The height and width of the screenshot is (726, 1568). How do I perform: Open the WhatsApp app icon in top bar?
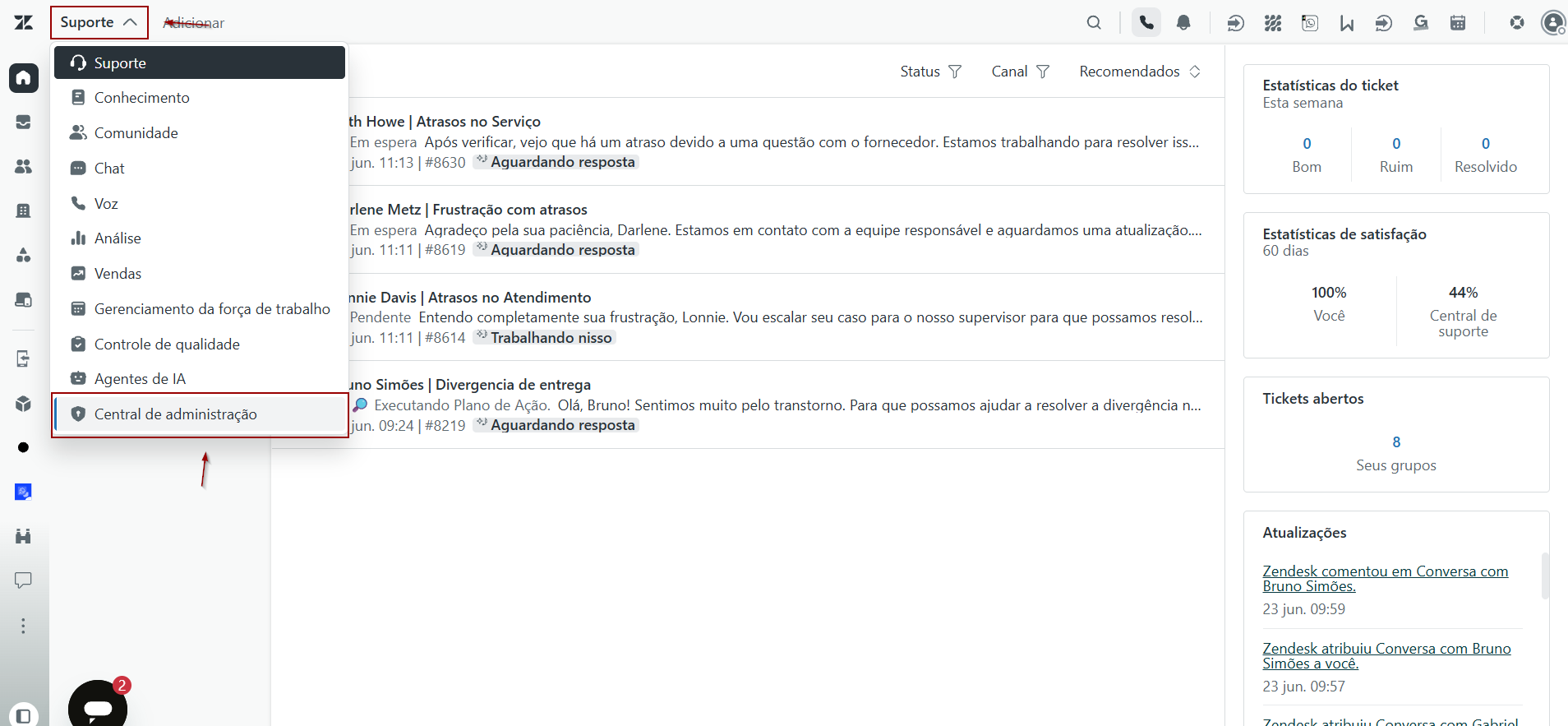pyautogui.click(x=1310, y=22)
